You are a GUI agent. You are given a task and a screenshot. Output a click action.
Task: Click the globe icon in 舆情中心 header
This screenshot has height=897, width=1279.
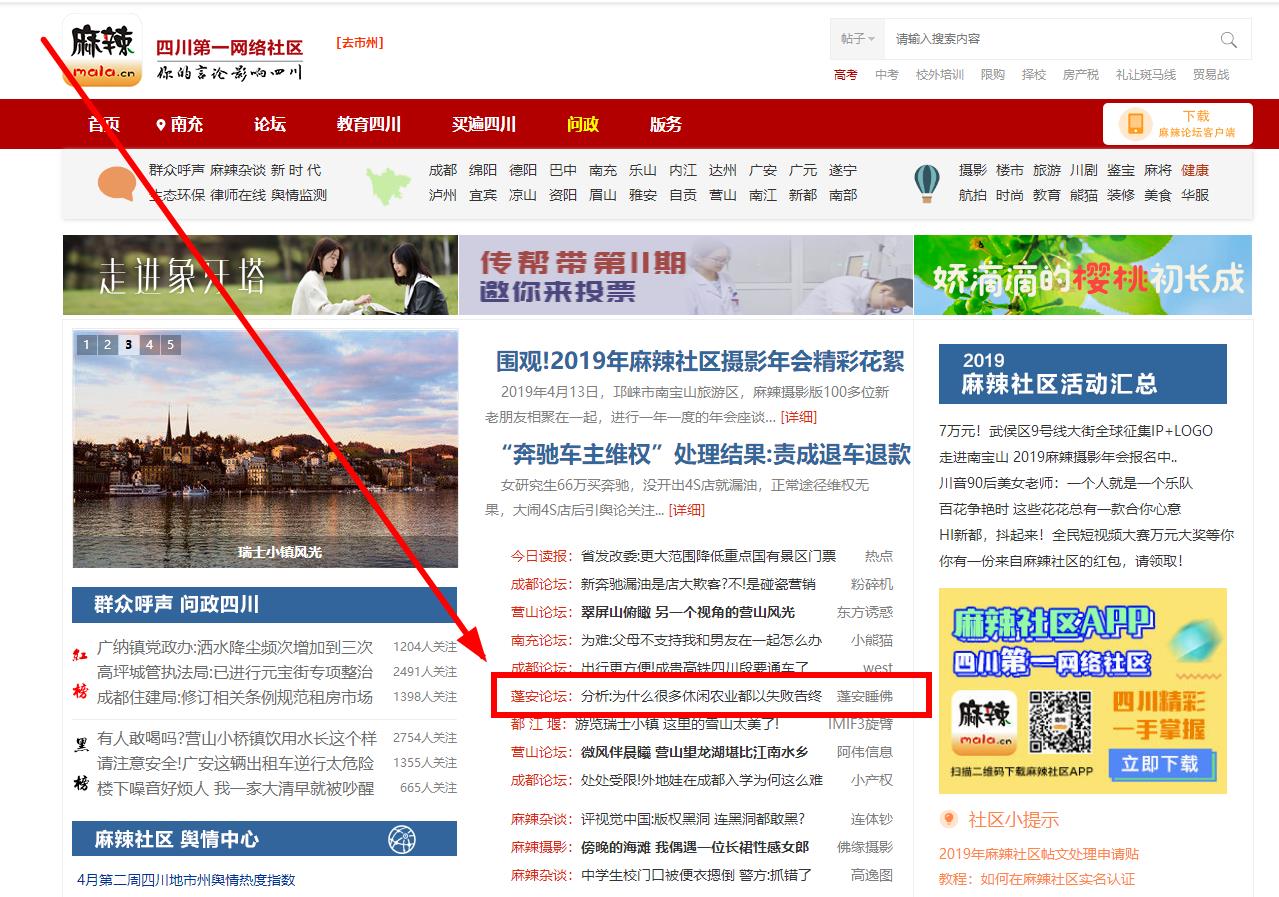point(402,839)
